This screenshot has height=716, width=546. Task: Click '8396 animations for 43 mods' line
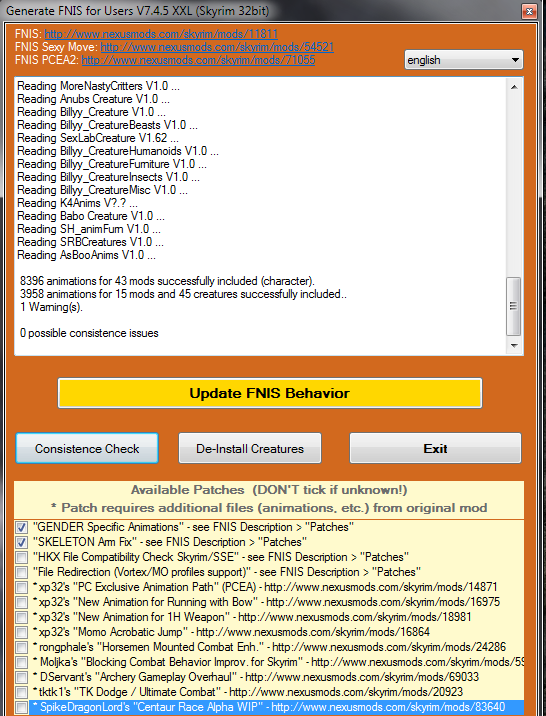(168, 281)
